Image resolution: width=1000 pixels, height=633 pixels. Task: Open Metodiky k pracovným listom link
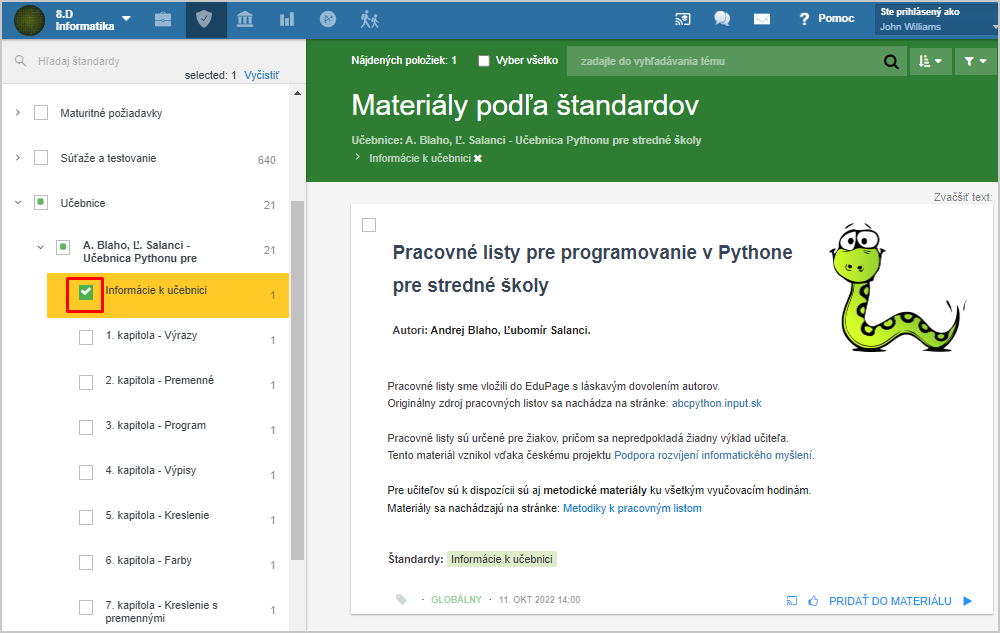(x=632, y=508)
